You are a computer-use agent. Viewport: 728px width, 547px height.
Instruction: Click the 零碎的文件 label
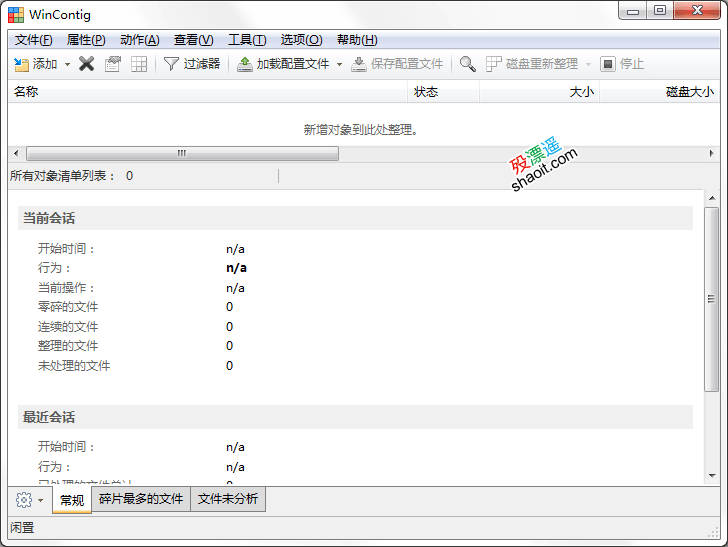[68, 307]
